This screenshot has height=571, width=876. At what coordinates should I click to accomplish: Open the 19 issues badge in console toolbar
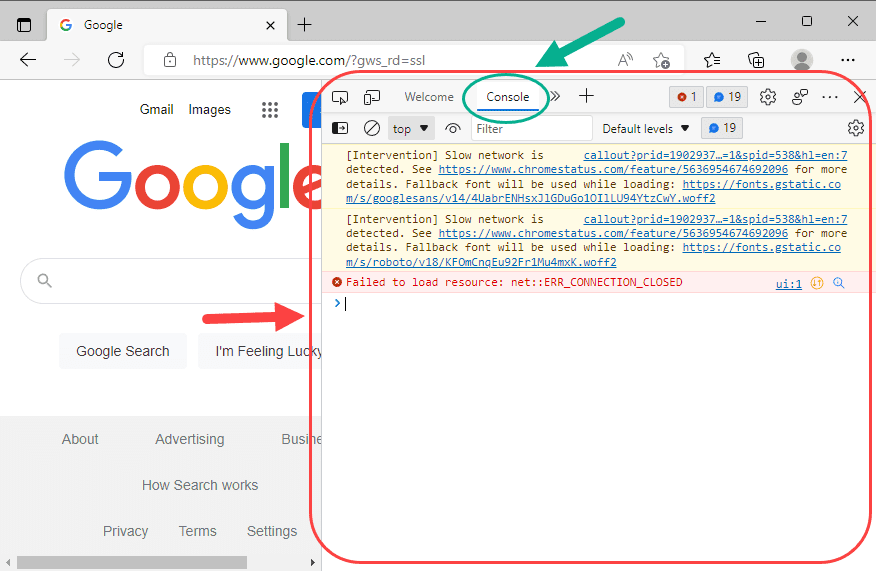tap(722, 128)
